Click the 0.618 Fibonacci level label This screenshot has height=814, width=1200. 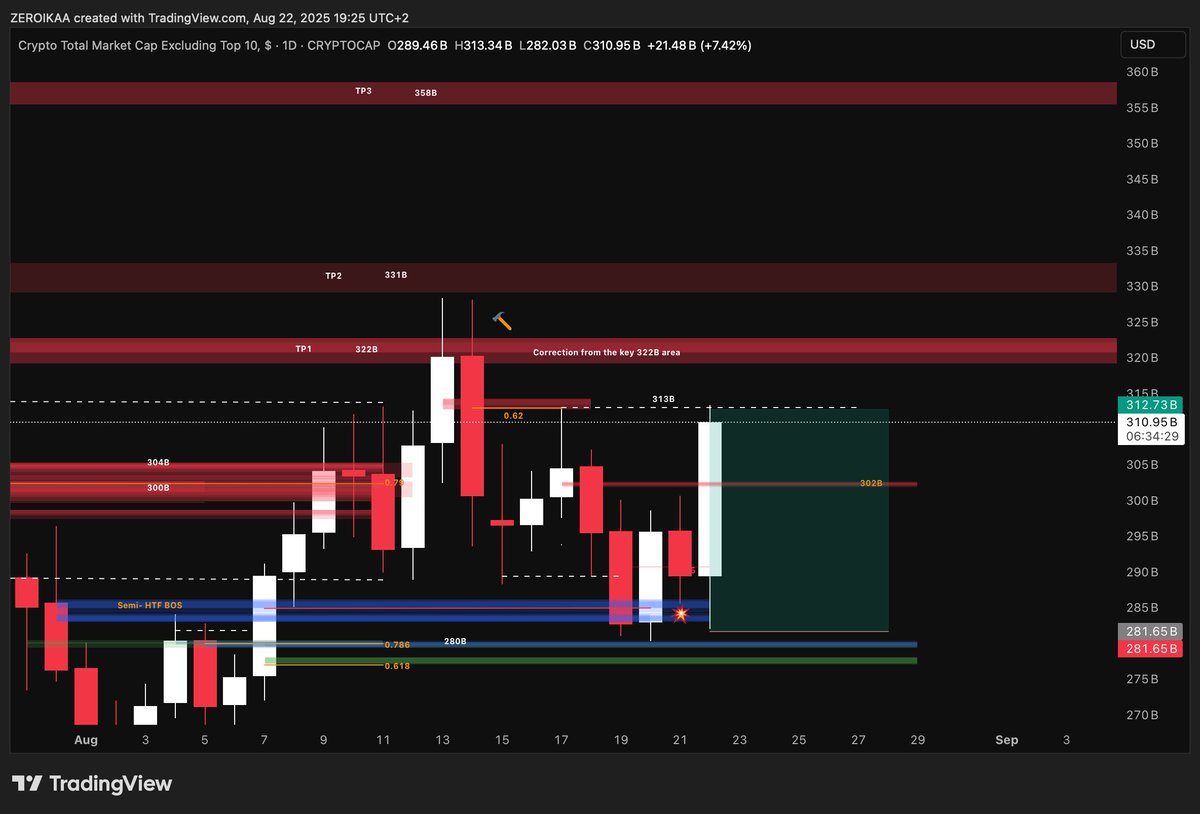pos(398,665)
